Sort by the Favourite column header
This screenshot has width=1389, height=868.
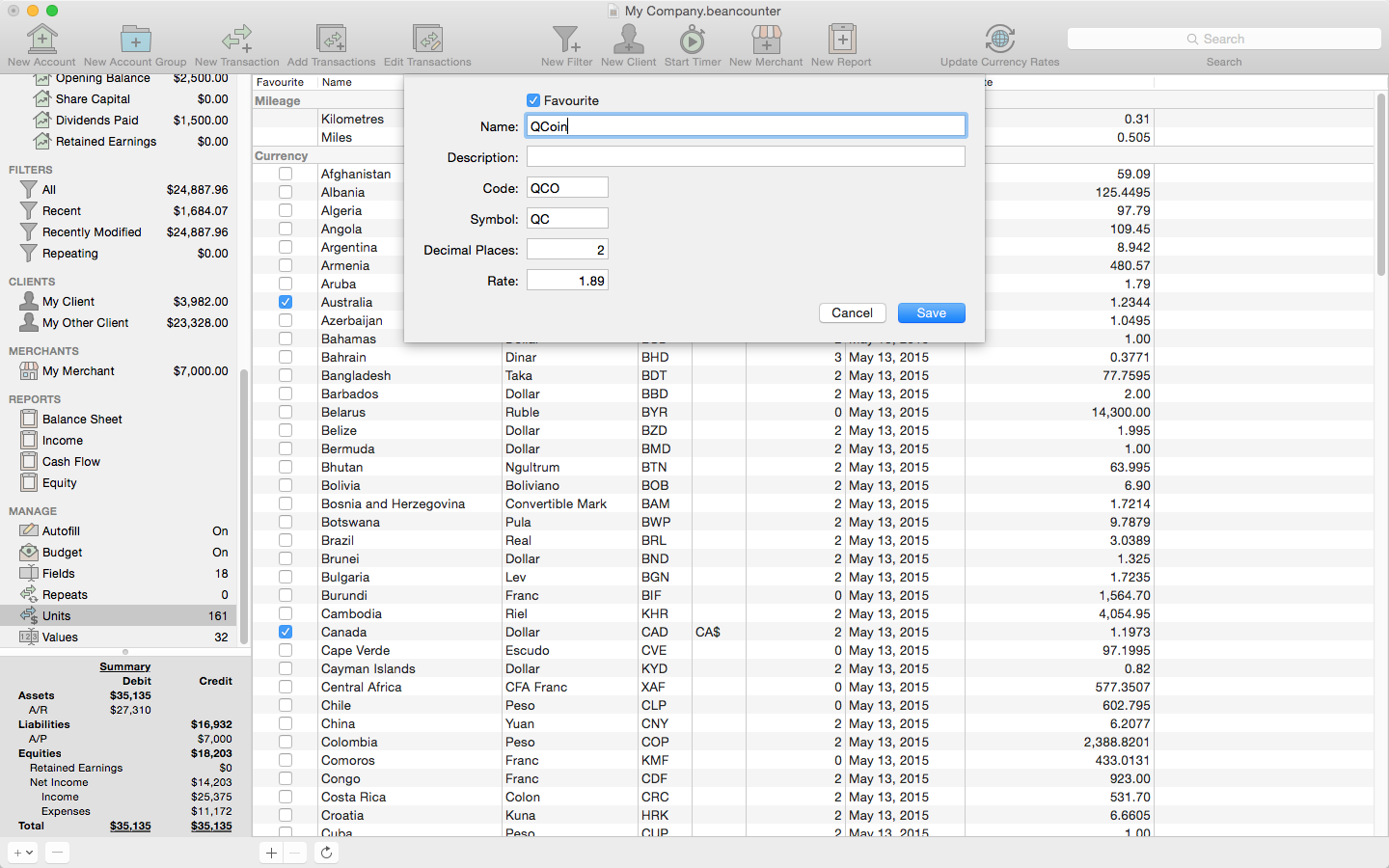tap(280, 82)
